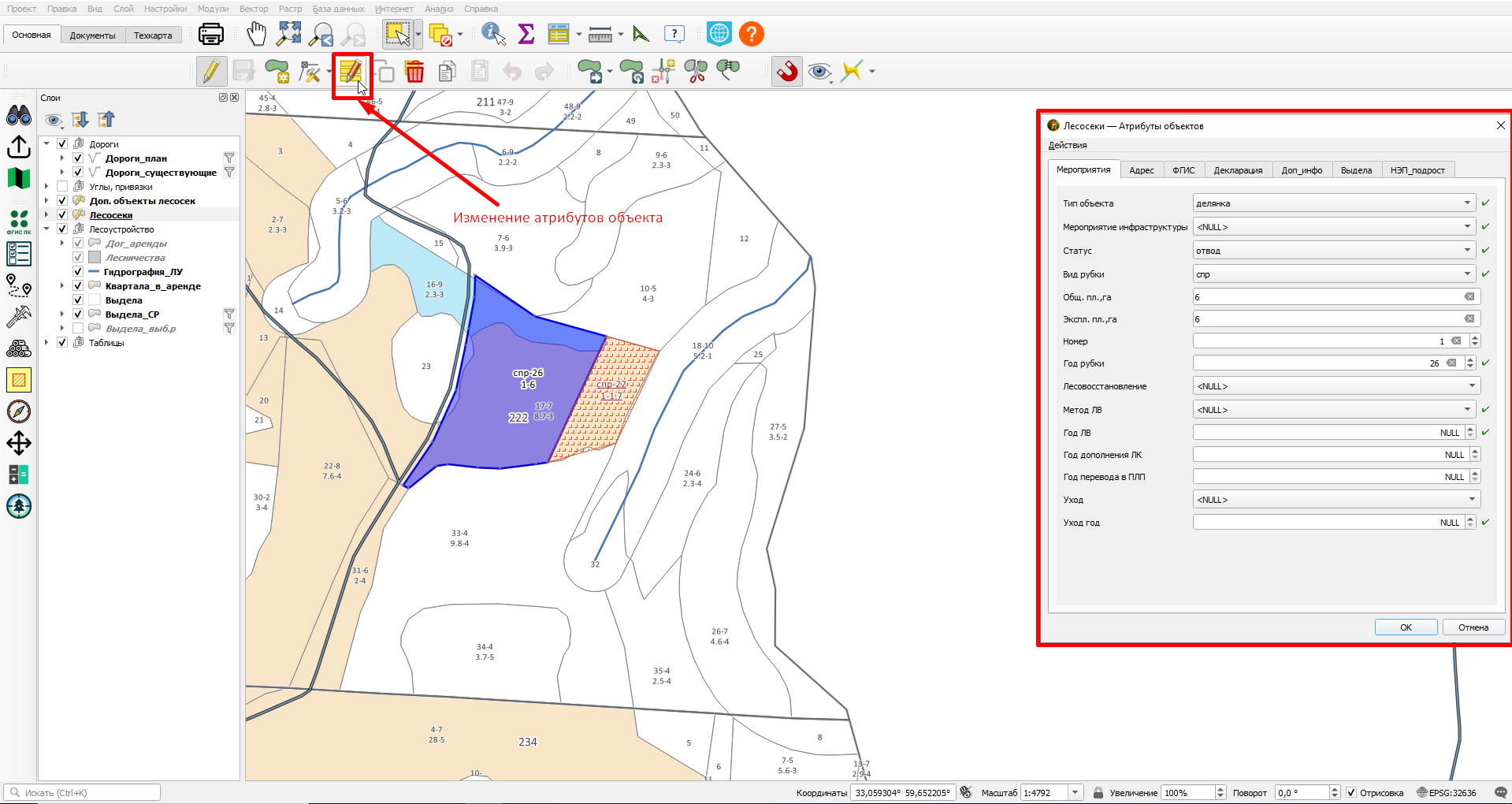The image size is (1512, 804).
Task: Click the sigma statistical summary icon
Action: coord(526,34)
